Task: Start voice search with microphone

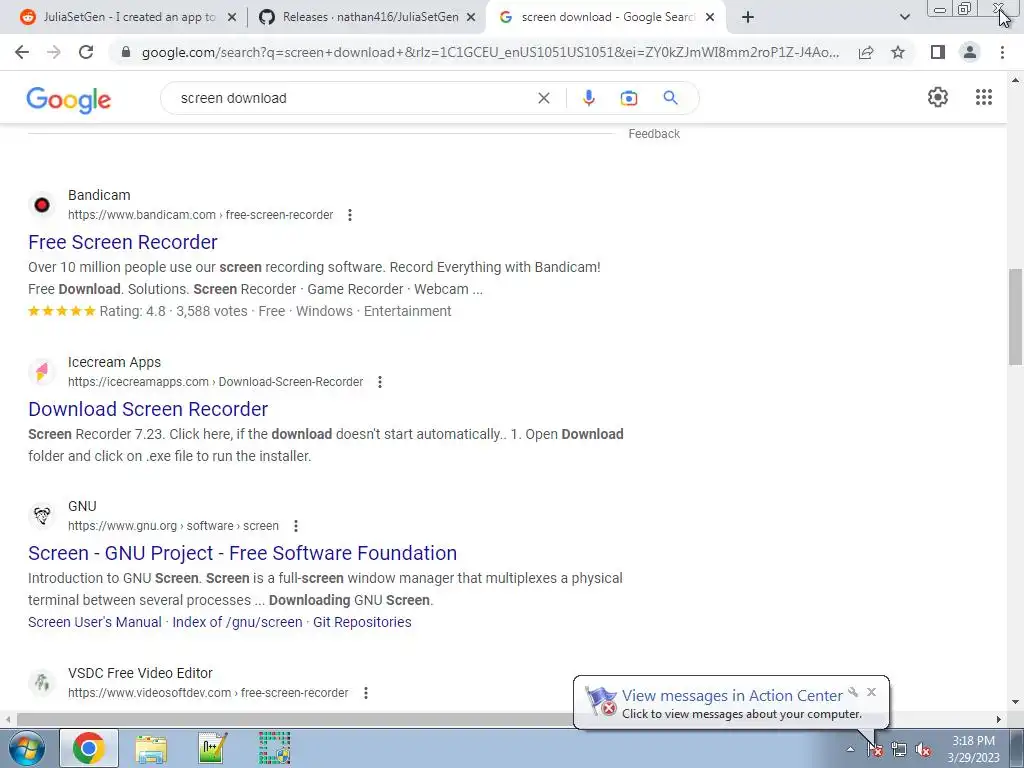Action: coord(588,98)
